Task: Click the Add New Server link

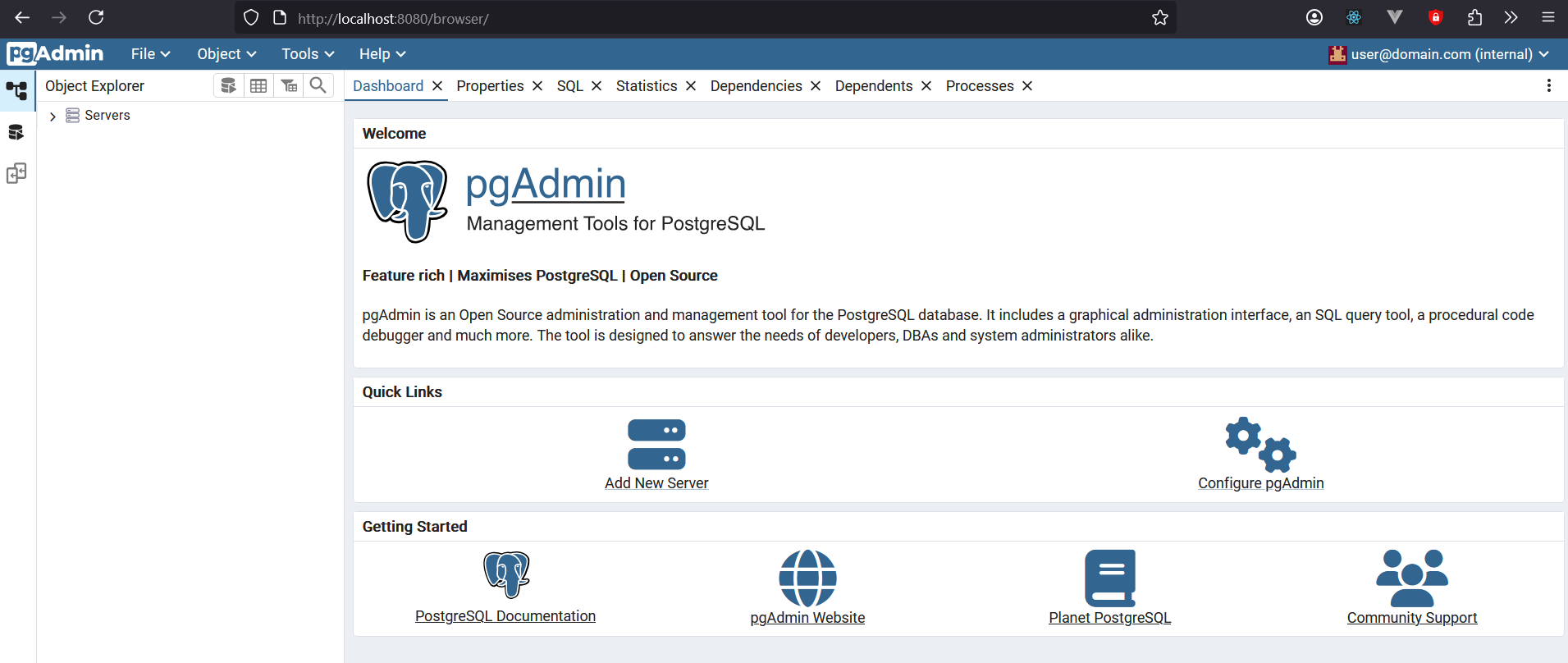Action: click(656, 483)
